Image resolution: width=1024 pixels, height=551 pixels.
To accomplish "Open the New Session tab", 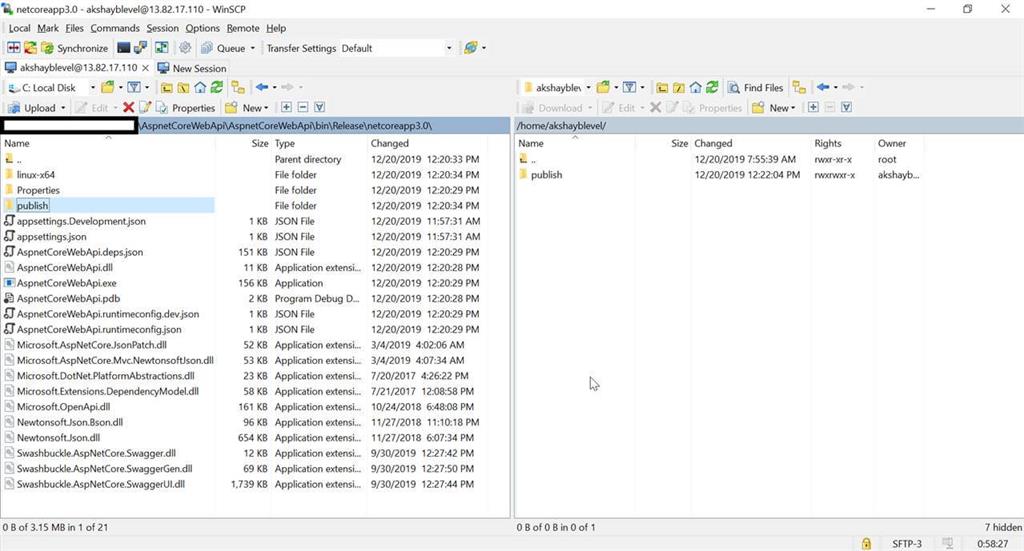I will tap(192, 68).
